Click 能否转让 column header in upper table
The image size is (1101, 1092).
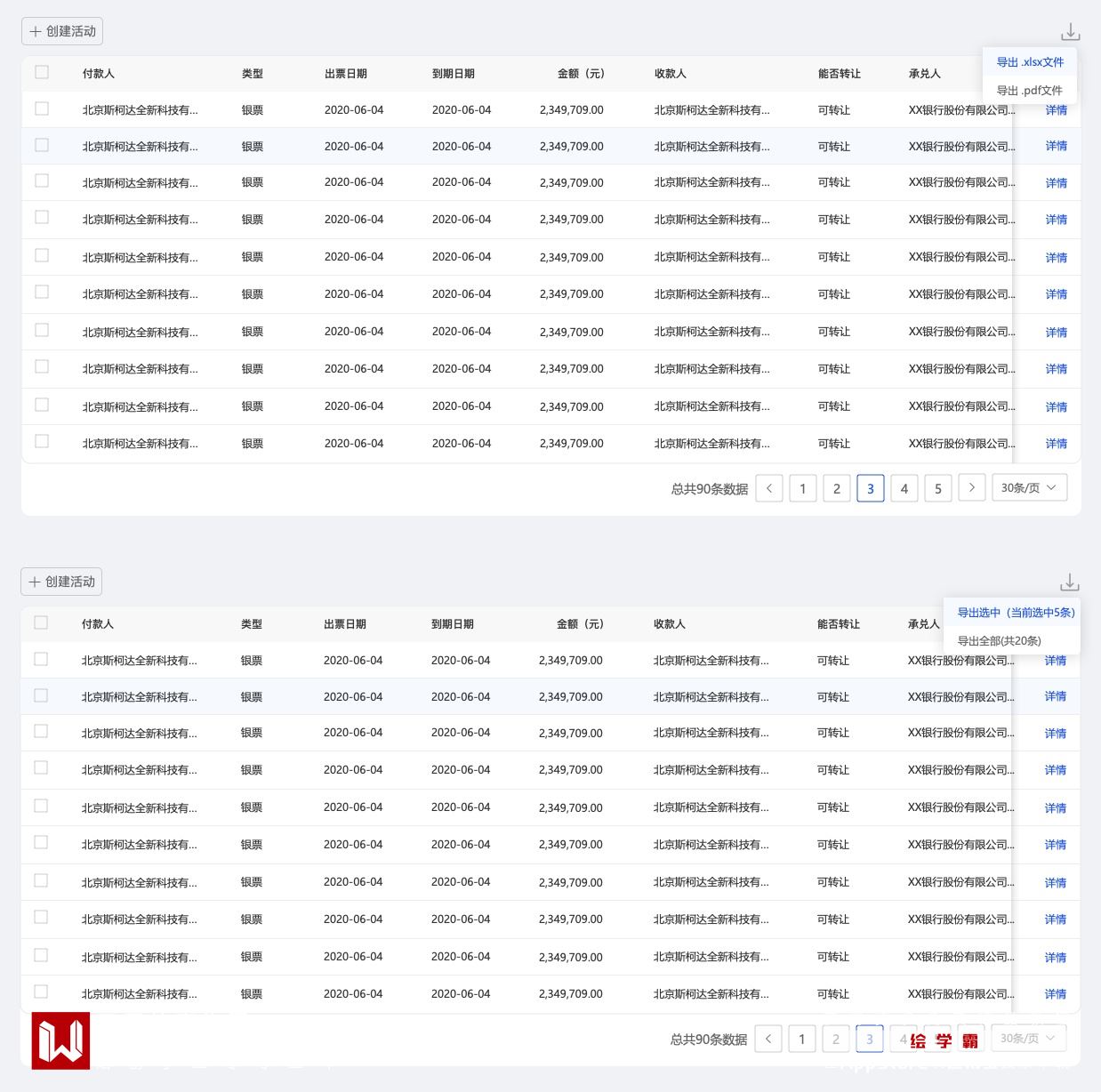(840, 74)
